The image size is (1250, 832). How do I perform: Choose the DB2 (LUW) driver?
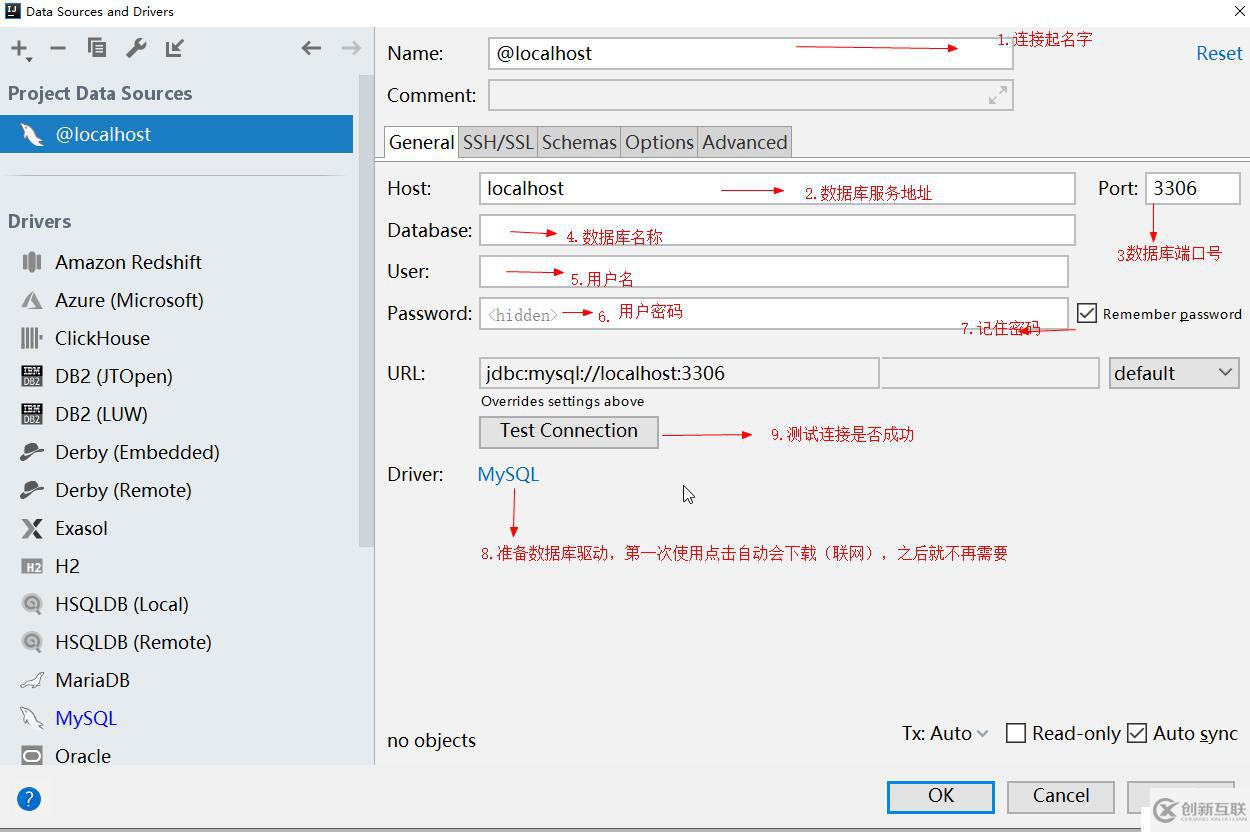point(101,414)
